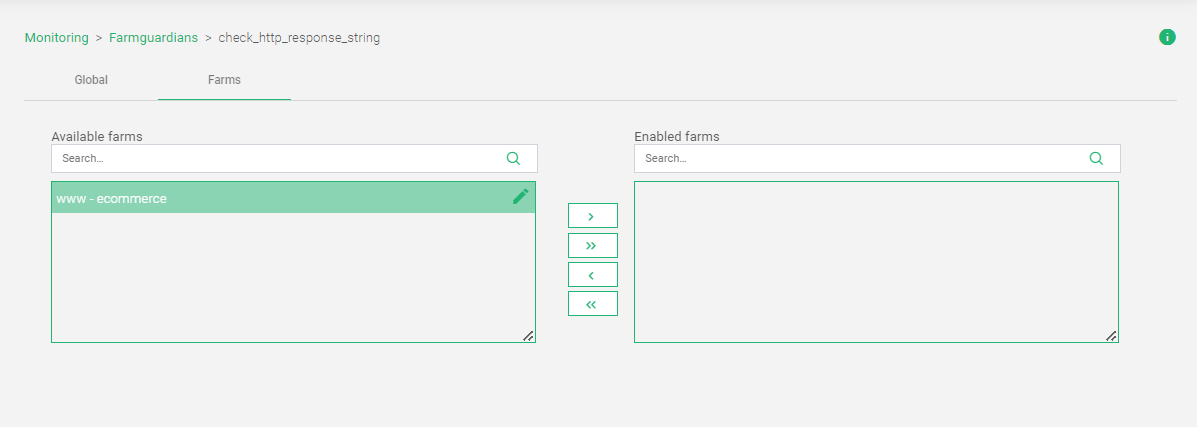This screenshot has height=427, width=1197.
Task: Remove all enabled farms with double left arrow
Action: pos(592,303)
